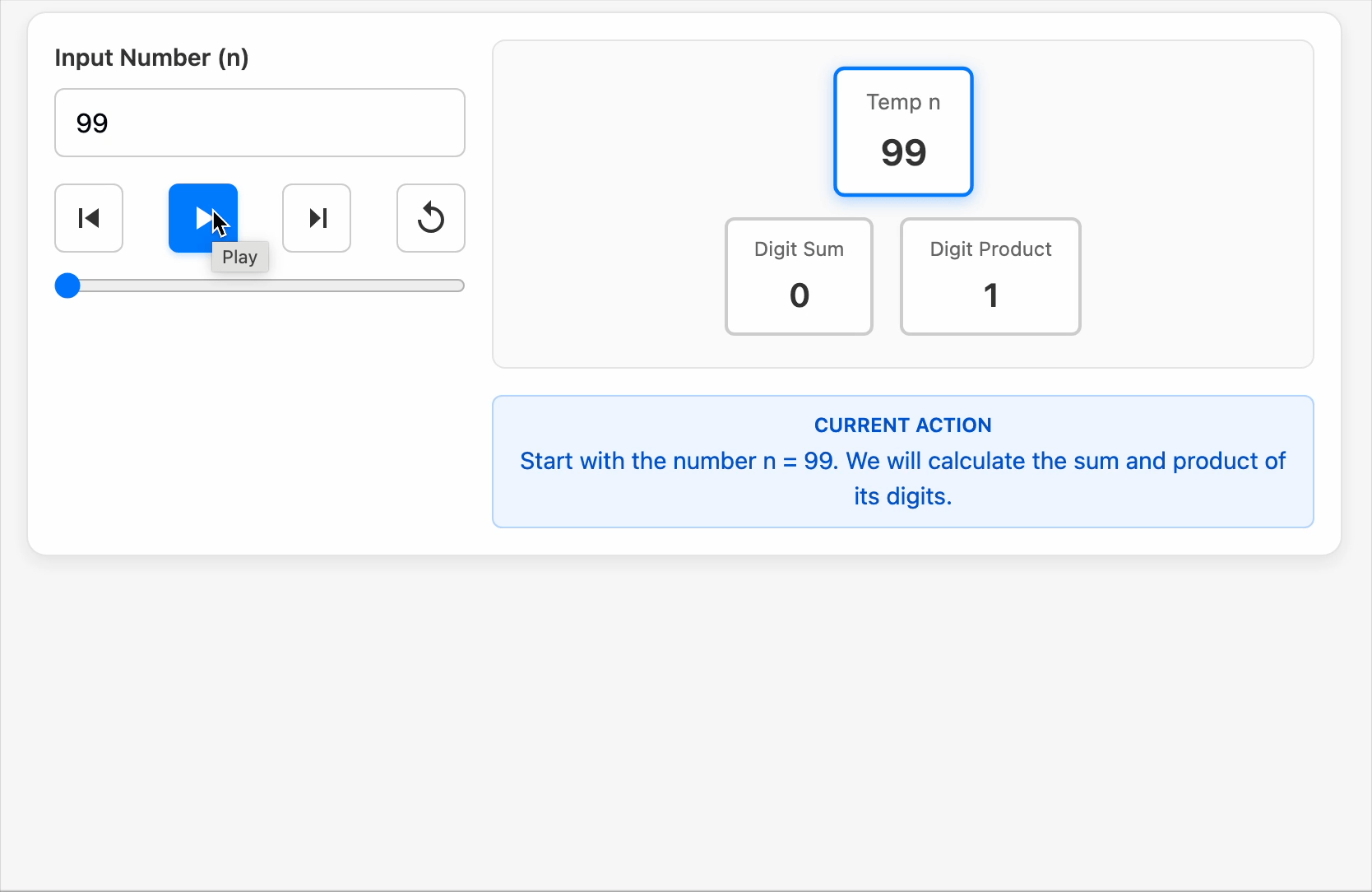Viewport: 1372px width, 892px height.
Task: Select the Digit Sum box
Action: (x=799, y=276)
